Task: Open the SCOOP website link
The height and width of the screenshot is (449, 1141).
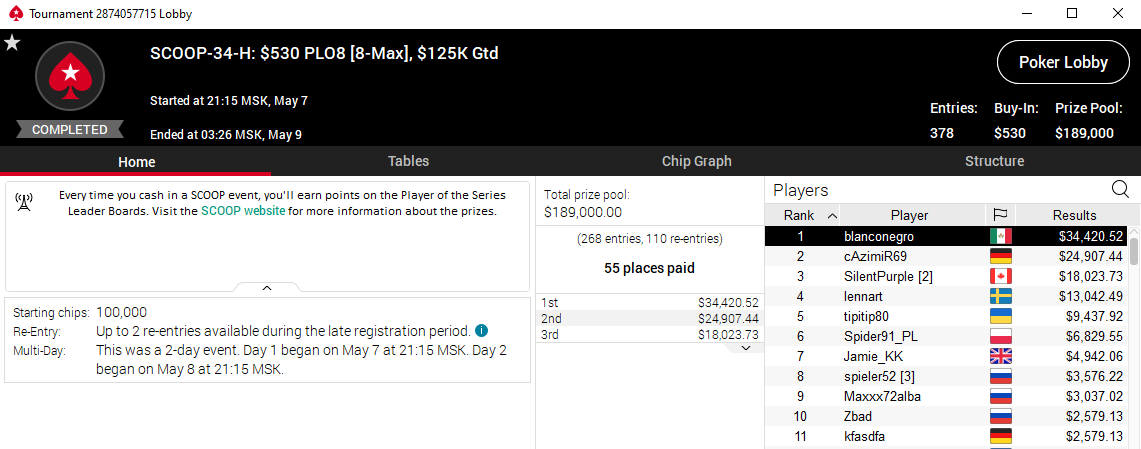Action: (243, 211)
